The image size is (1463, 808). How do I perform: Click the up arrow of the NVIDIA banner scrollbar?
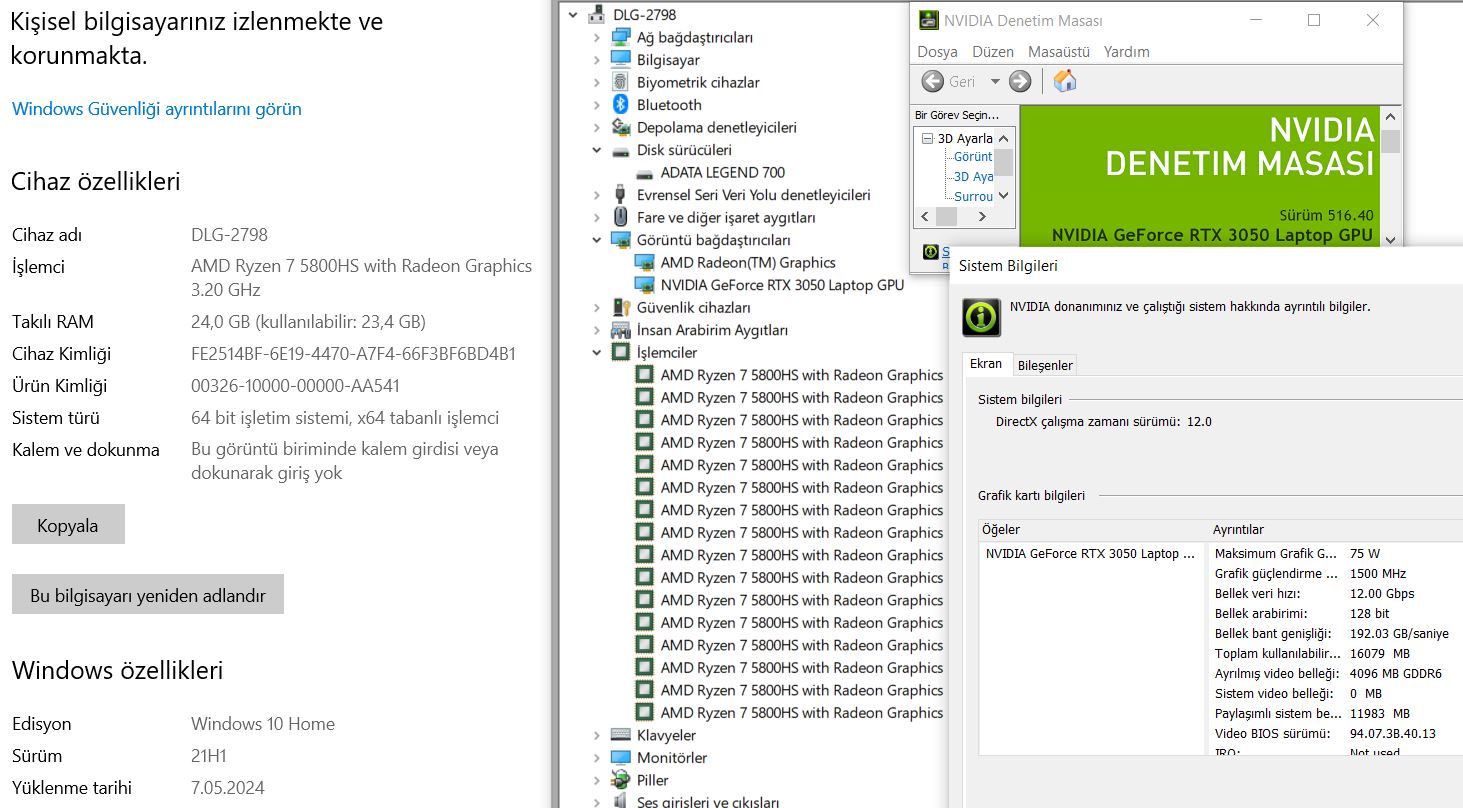point(1390,117)
